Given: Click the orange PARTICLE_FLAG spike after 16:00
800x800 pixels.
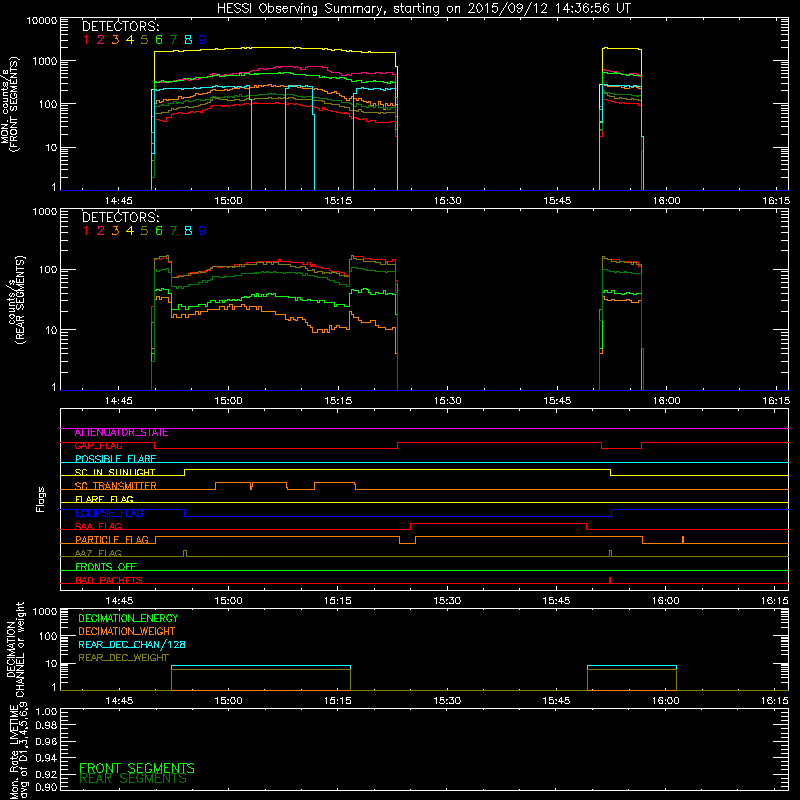Looking at the screenshot, I should 683,539.
